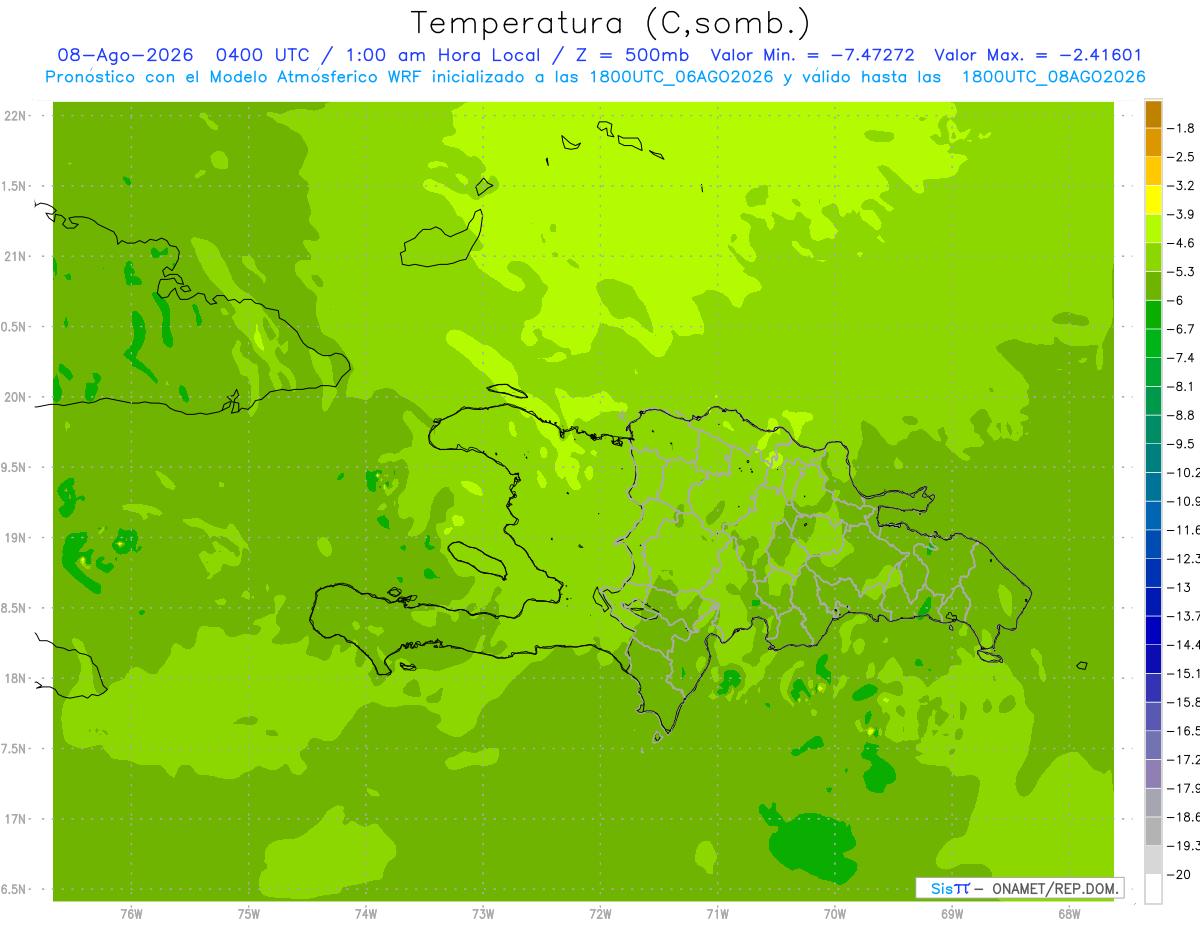
Task: Click the 22N latitude label
Action: (x=17, y=116)
